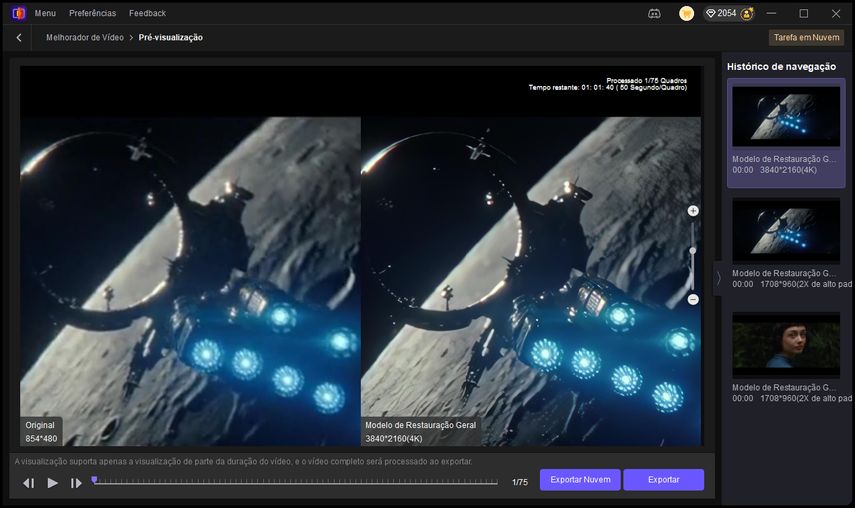Viewport: 855px width, 508px height.
Task: Zoom out with the minus icon
Action: click(693, 299)
